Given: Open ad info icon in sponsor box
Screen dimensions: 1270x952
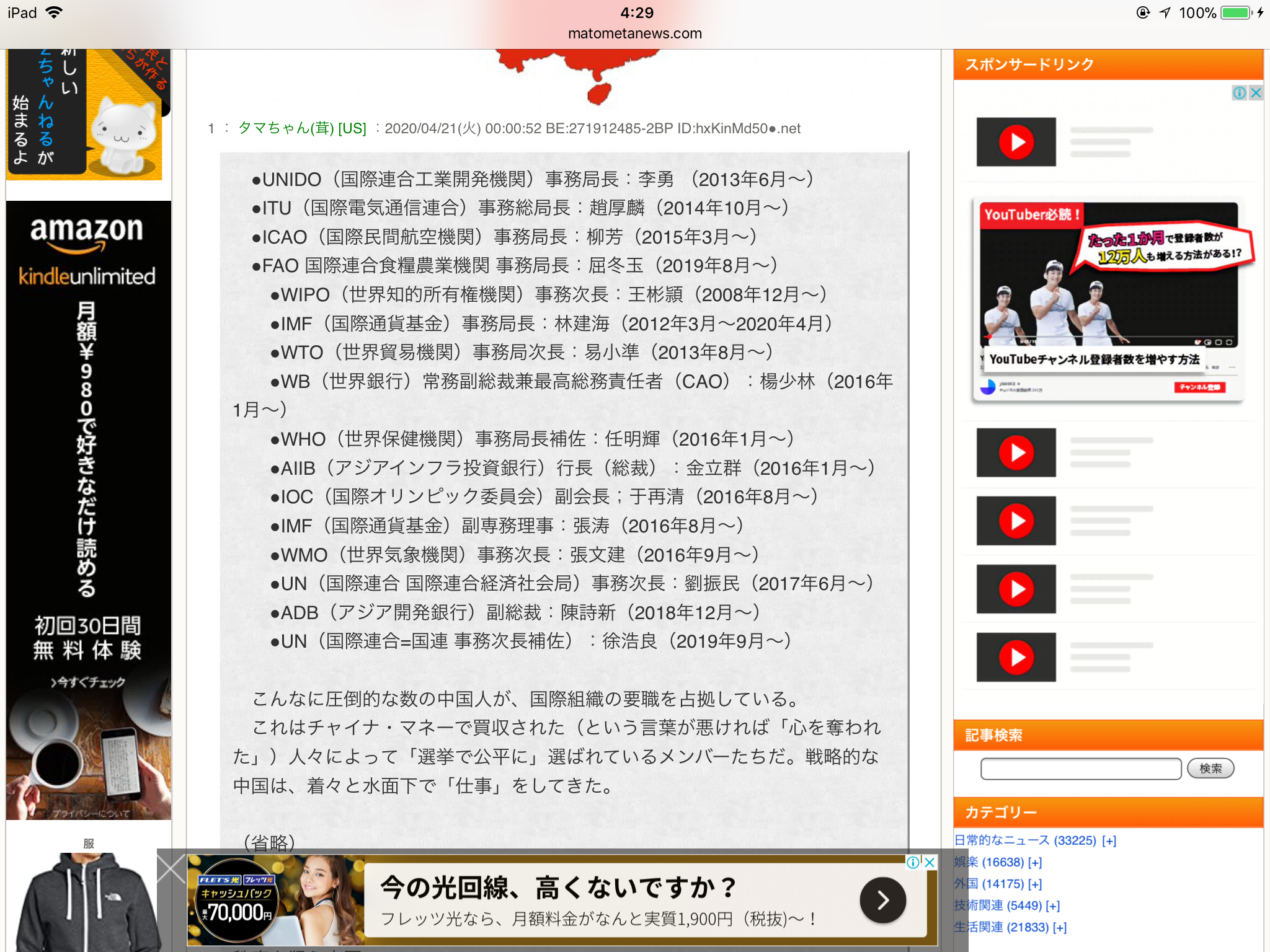Looking at the screenshot, I should 1239,93.
